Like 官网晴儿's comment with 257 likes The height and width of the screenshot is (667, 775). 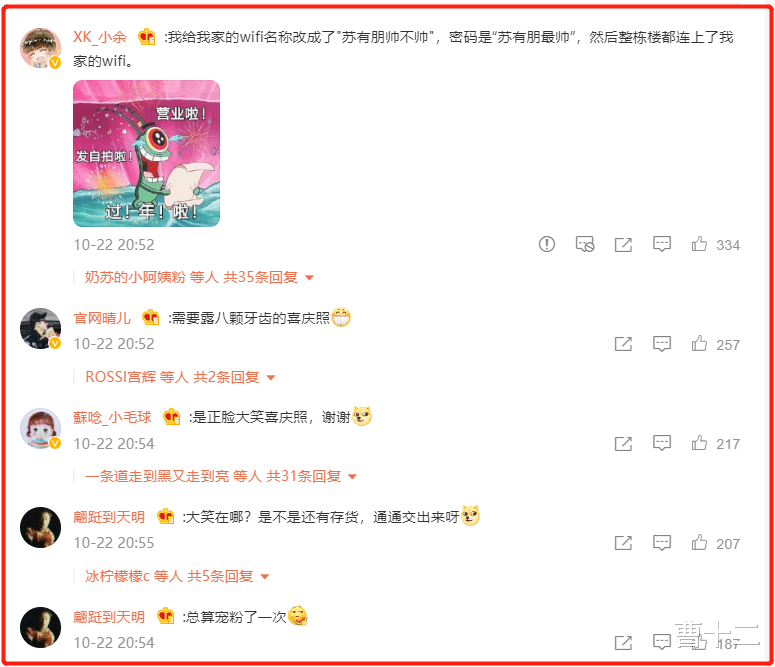(x=699, y=344)
